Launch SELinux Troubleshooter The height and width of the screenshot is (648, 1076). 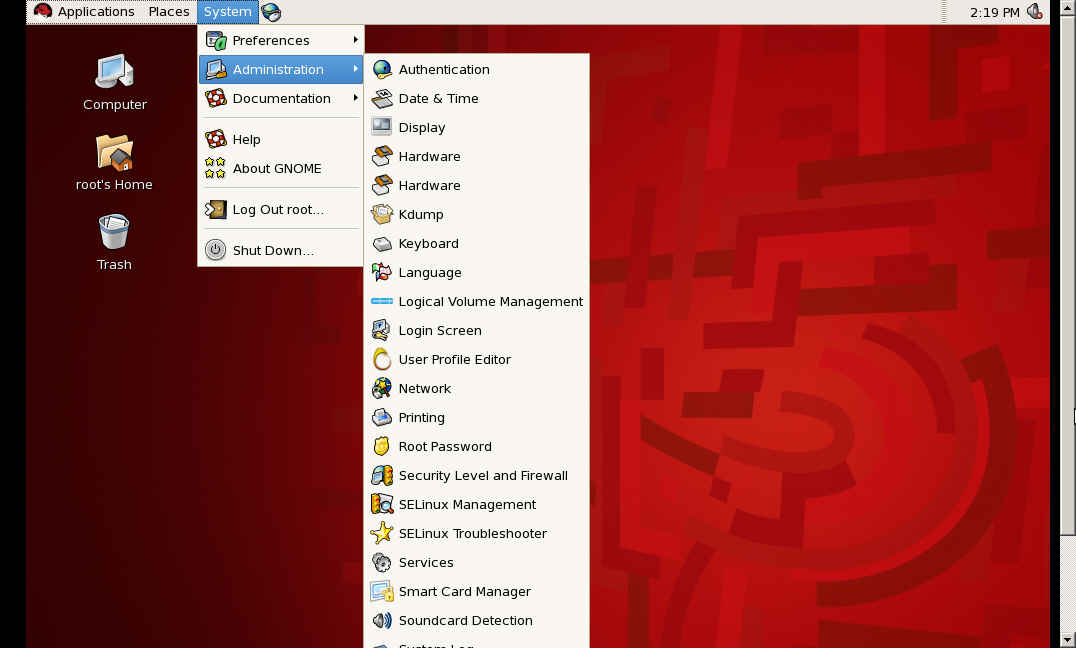click(x=476, y=533)
